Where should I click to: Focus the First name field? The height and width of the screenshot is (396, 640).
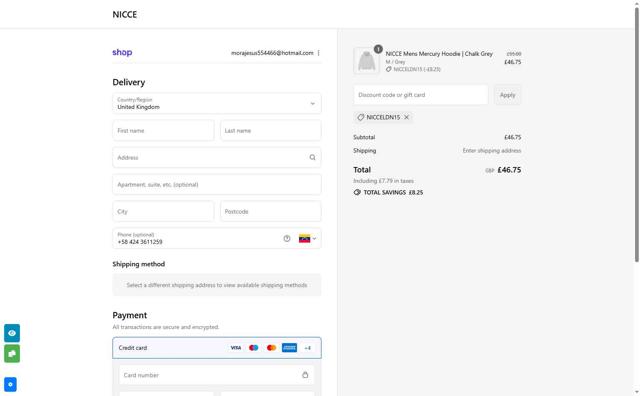pyautogui.click(x=163, y=131)
